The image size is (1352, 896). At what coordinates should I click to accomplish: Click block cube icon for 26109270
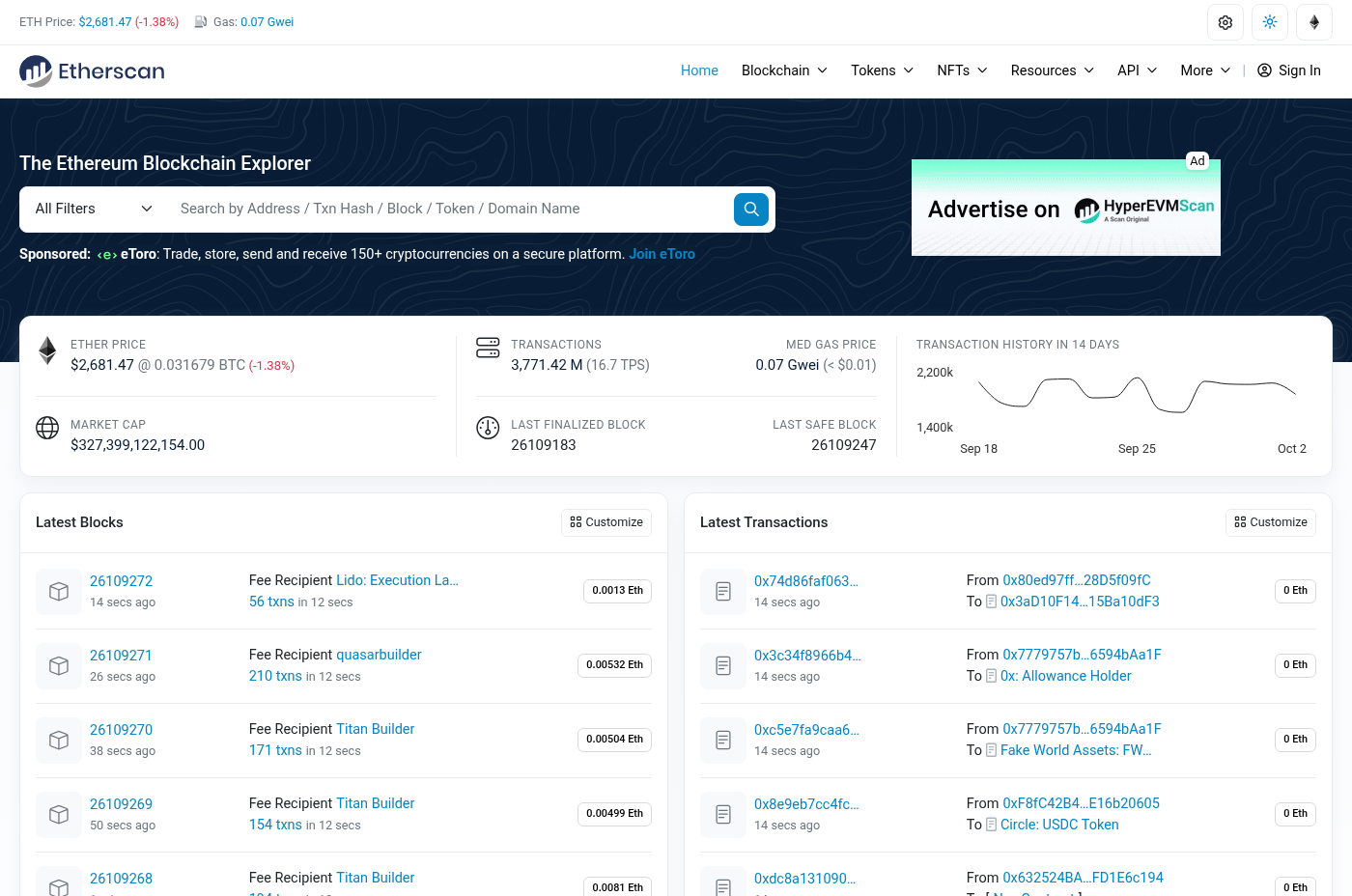59,741
